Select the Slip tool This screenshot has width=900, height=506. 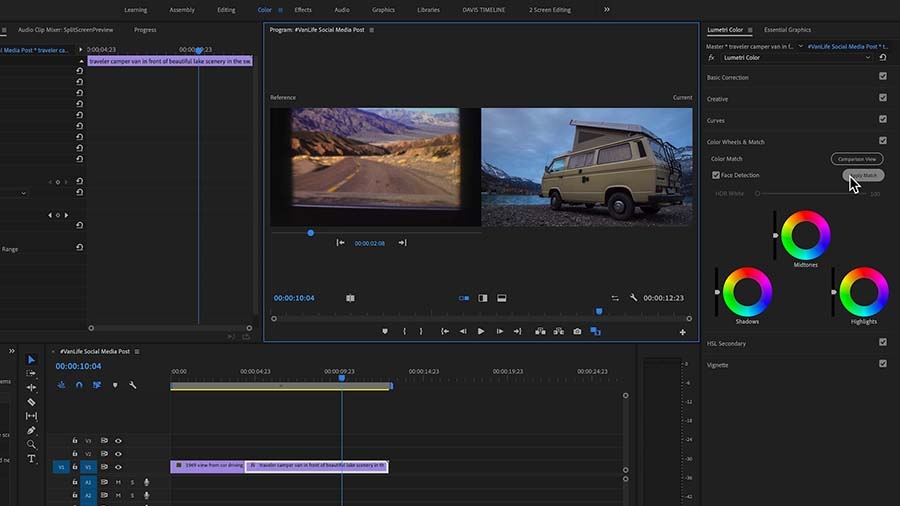(x=32, y=416)
